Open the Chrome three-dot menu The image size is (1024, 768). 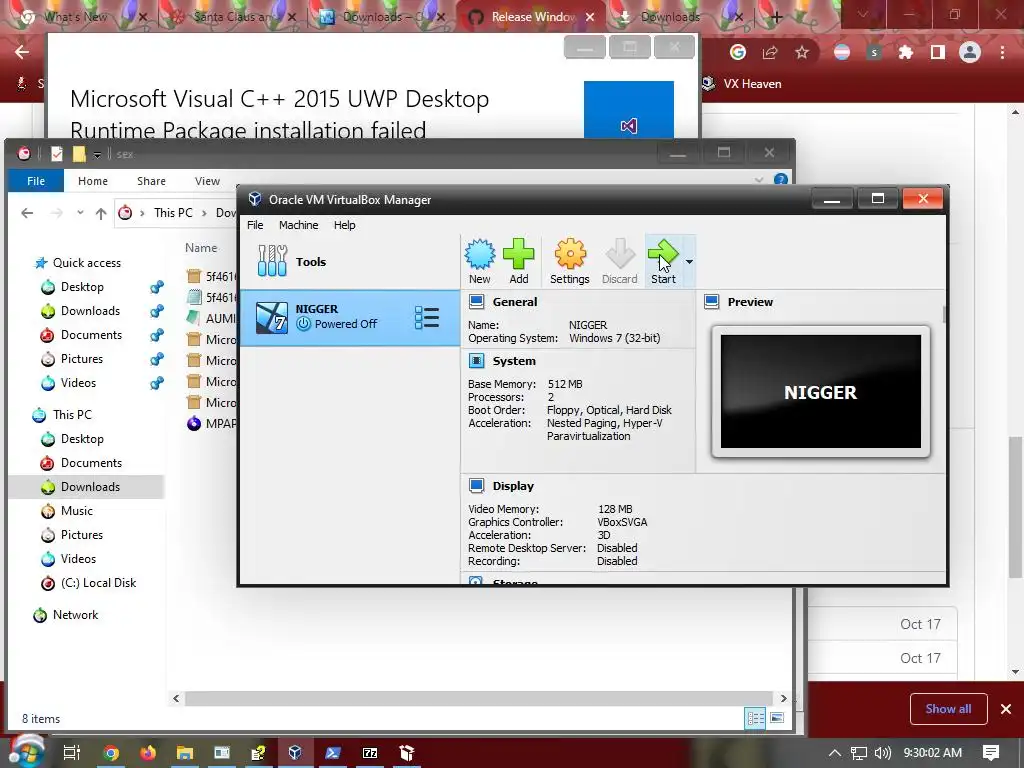click(x=1002, y=52)
